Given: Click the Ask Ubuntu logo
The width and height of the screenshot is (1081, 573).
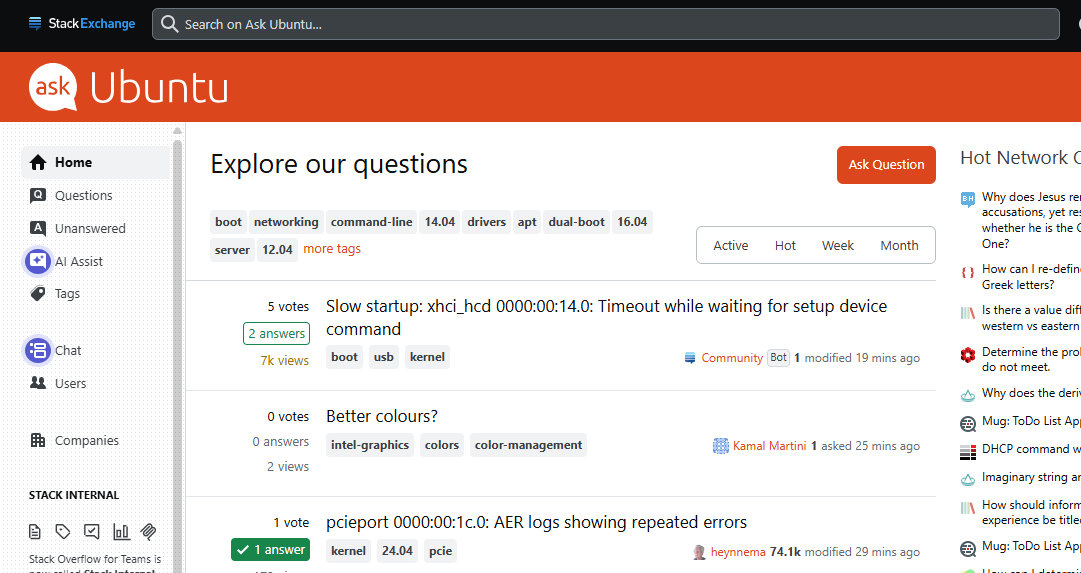Looking at the screenshot, I should pos(128,88).
